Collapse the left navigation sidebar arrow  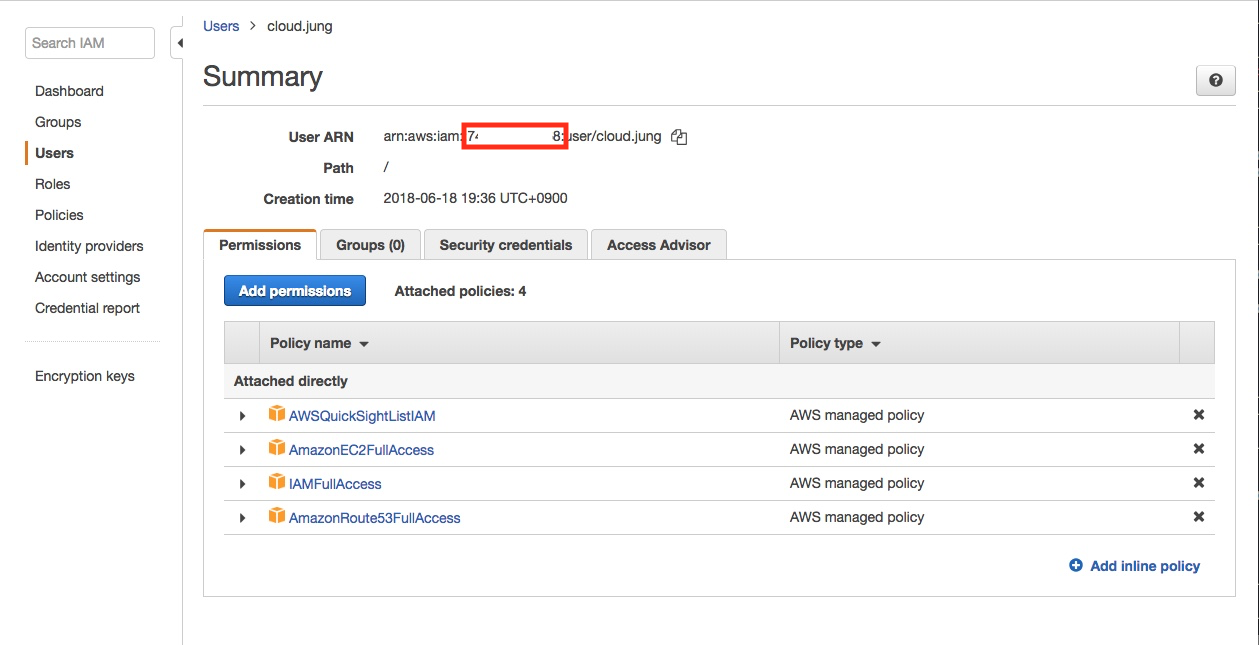(179, 43)
